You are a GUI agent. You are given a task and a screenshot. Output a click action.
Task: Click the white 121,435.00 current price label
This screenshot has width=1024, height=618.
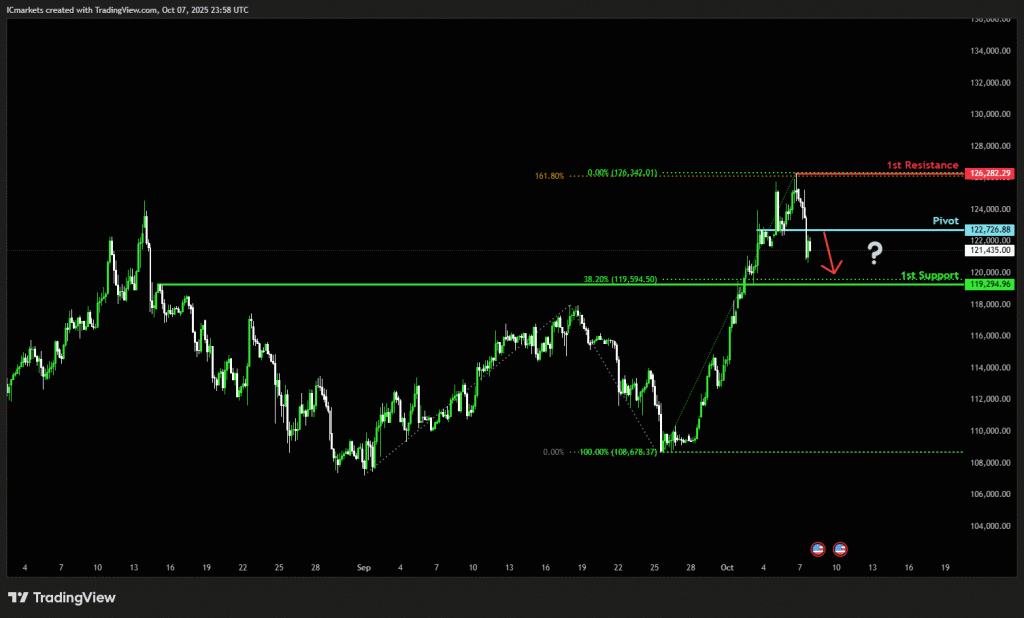990,250
